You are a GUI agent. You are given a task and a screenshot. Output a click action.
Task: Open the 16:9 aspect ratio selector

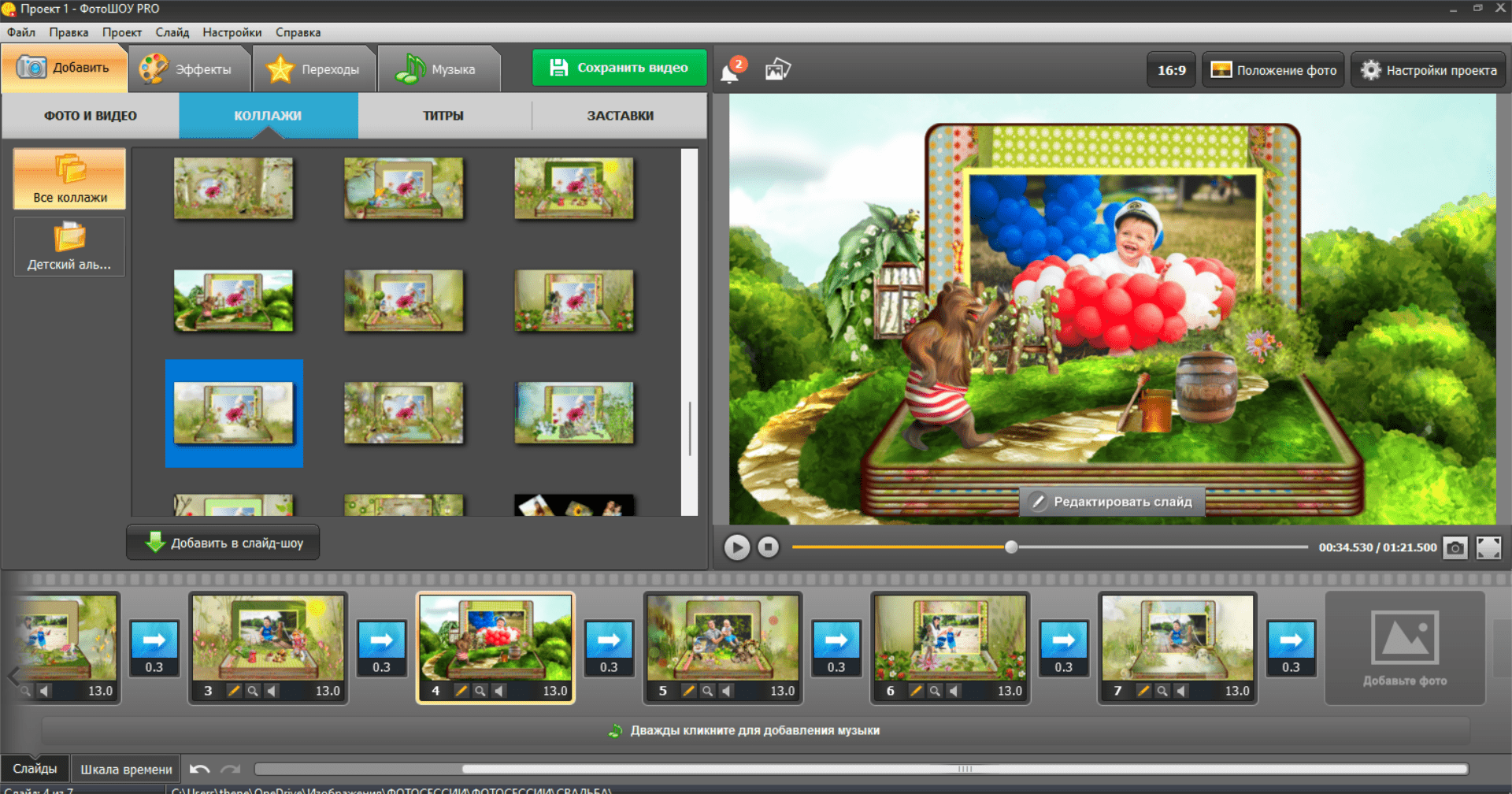coord(1172,70)
